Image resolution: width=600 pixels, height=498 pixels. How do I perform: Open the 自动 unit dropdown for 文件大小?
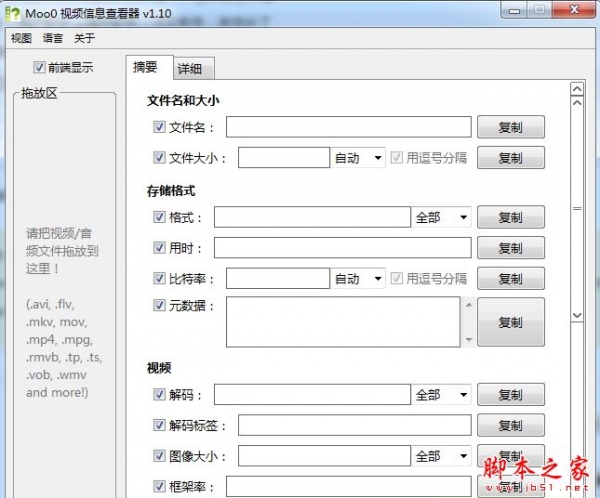(358, 158)
